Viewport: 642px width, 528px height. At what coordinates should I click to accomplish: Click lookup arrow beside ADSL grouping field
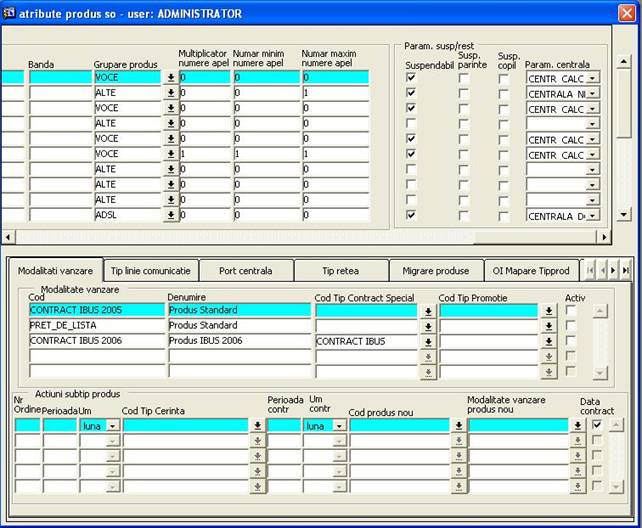pyautogui.click(x=170, y=215)
